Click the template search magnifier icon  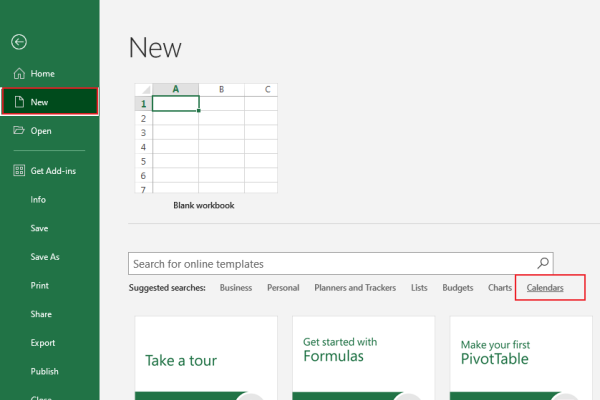click(x=543, y=264)
